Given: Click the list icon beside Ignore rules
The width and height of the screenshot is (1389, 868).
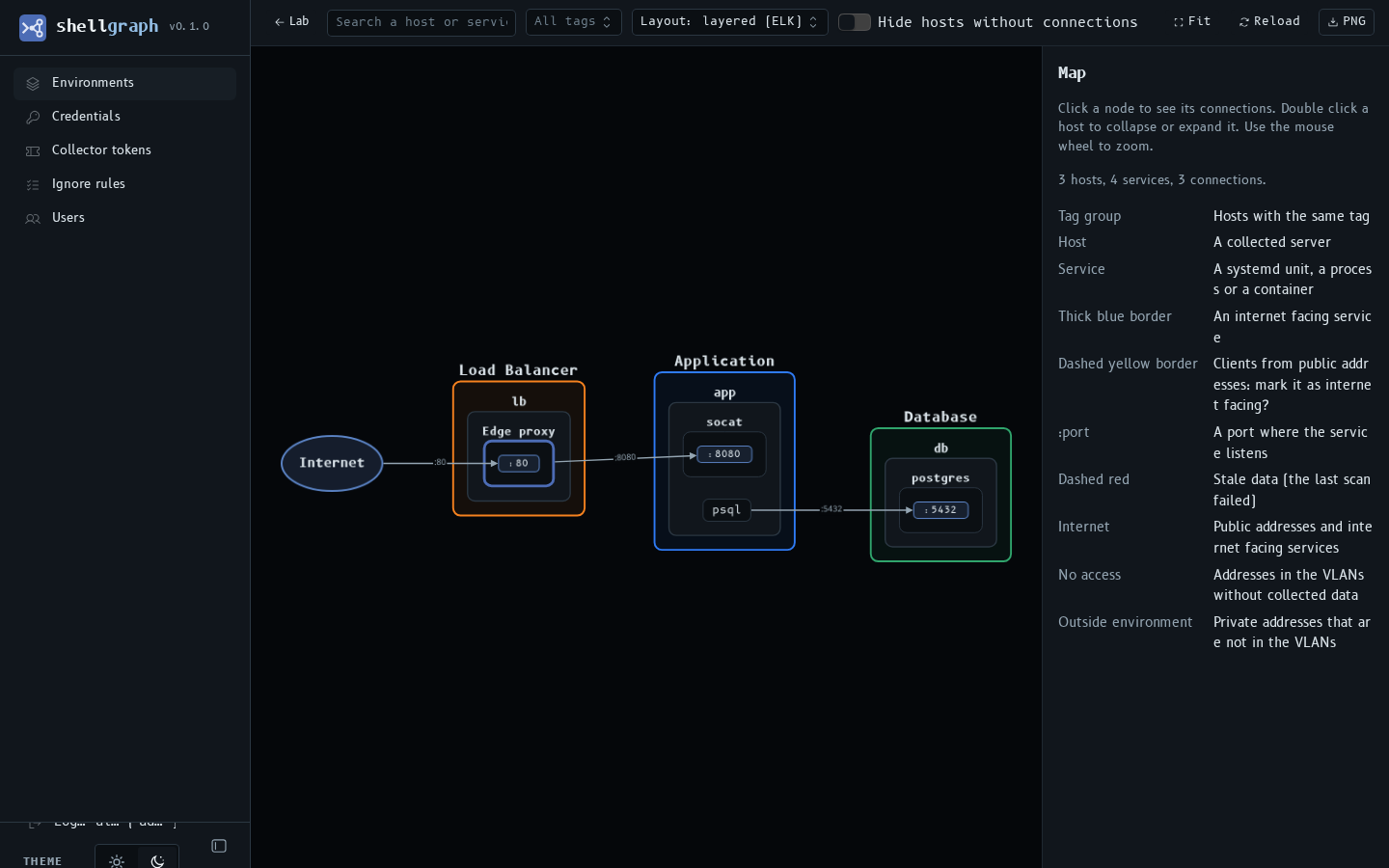Looking at the screenshot, I should point(33,185).
